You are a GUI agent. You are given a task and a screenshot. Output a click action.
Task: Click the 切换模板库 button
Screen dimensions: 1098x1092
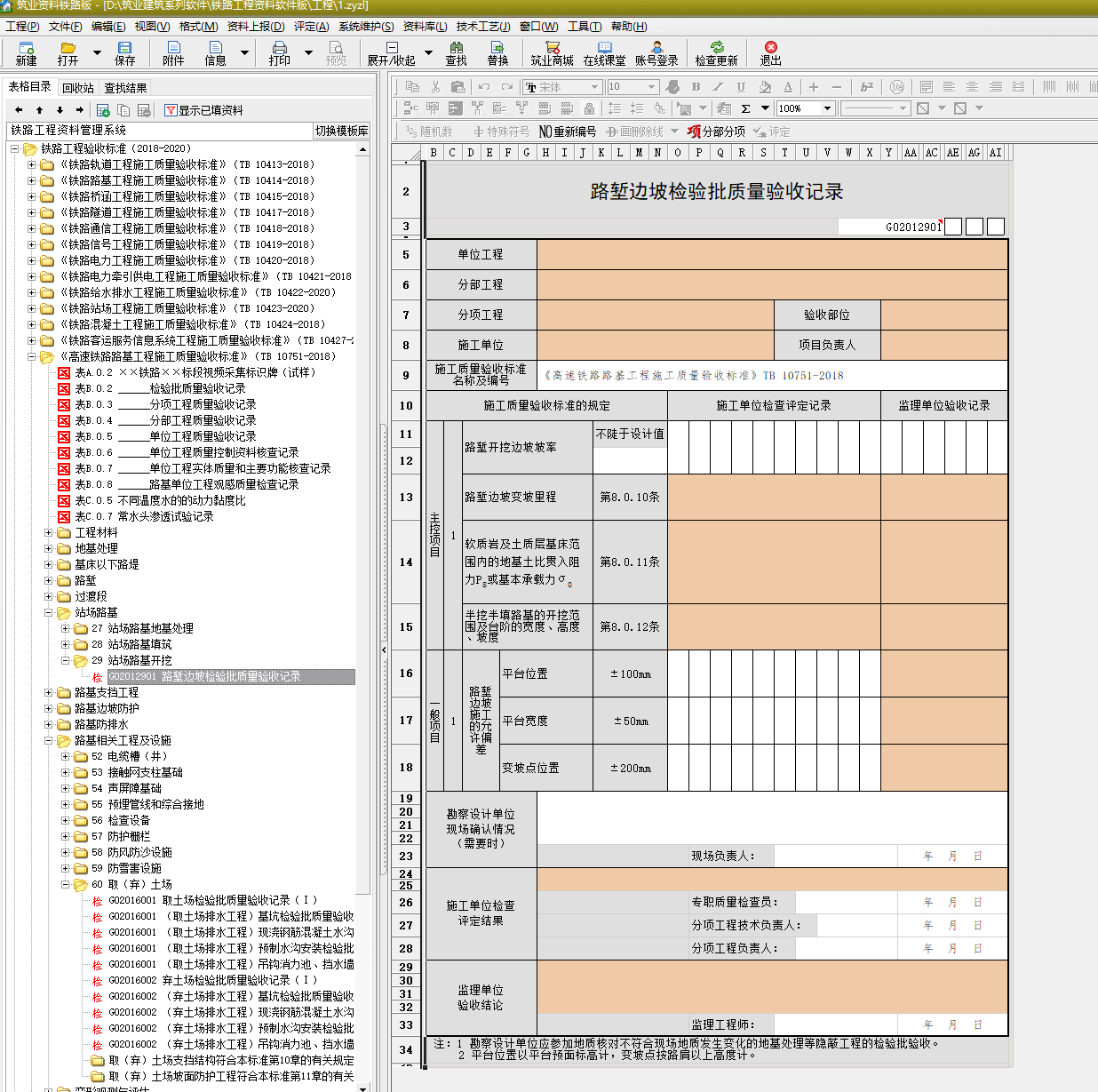pyautogui.click(x=342, y=131)
